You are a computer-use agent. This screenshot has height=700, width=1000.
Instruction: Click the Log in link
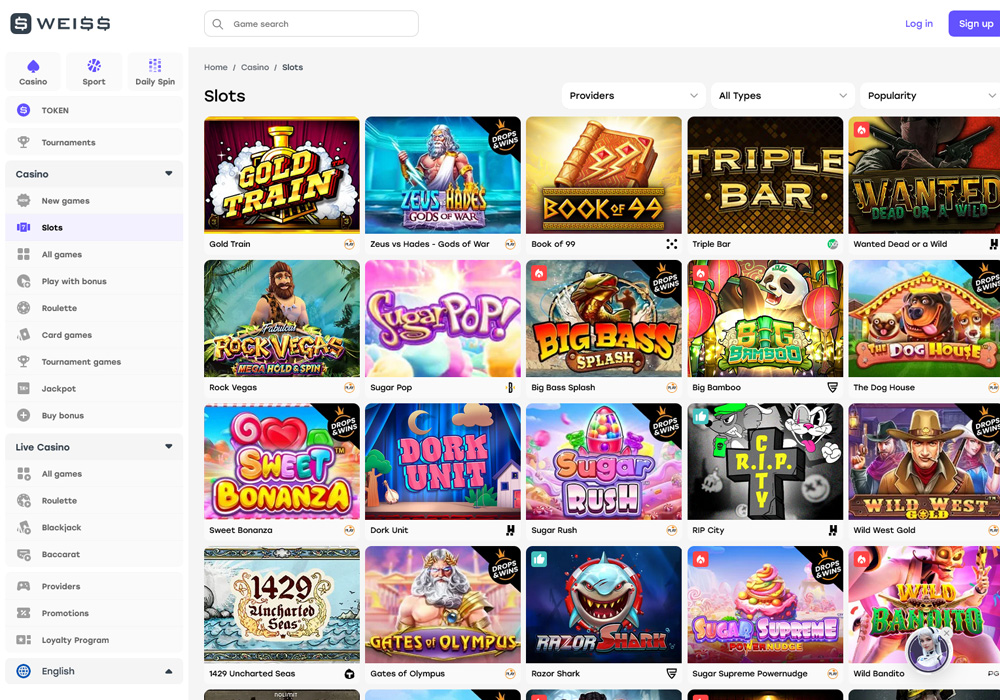919,24
